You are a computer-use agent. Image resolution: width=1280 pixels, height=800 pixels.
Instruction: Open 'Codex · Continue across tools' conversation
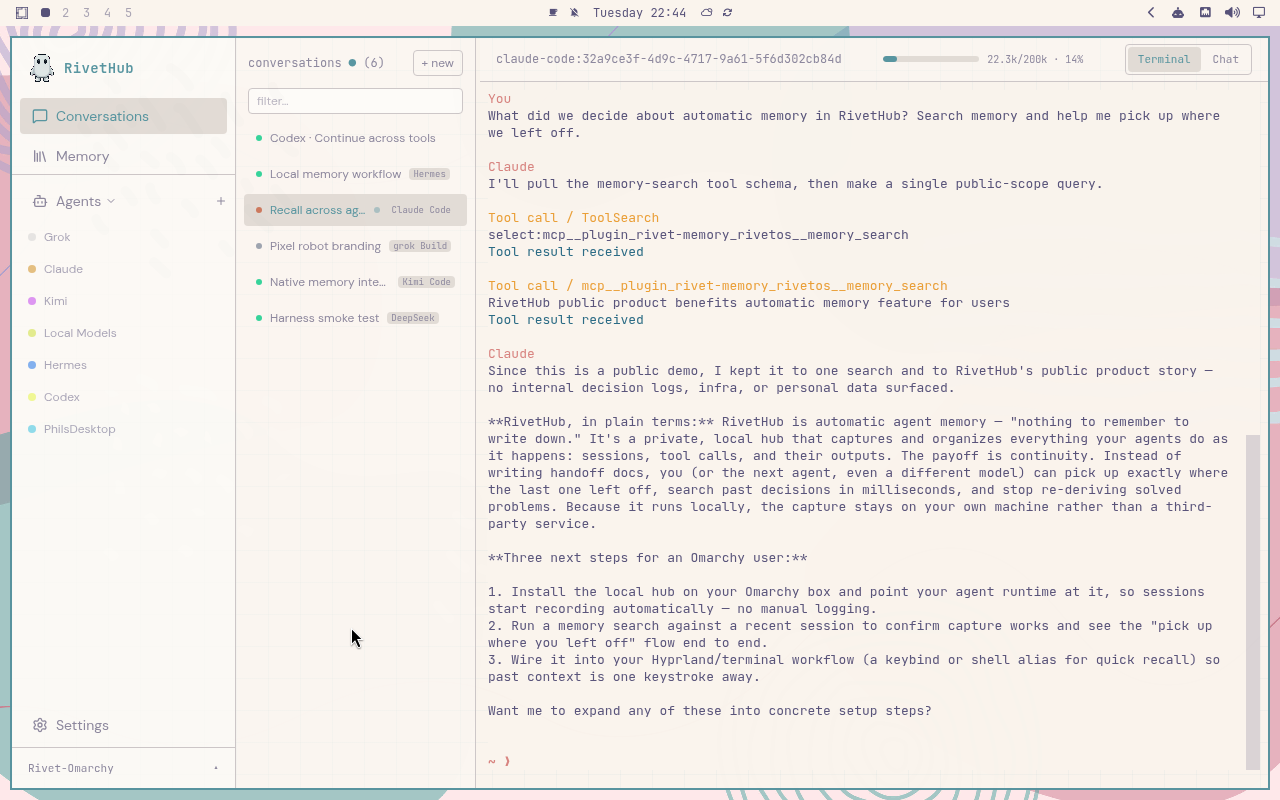click(x=355, y=138)
